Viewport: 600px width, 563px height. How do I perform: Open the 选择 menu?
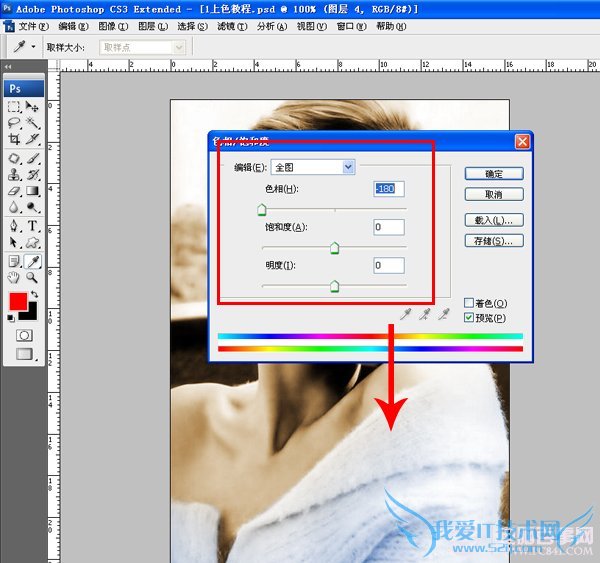(x=192, y=26)
